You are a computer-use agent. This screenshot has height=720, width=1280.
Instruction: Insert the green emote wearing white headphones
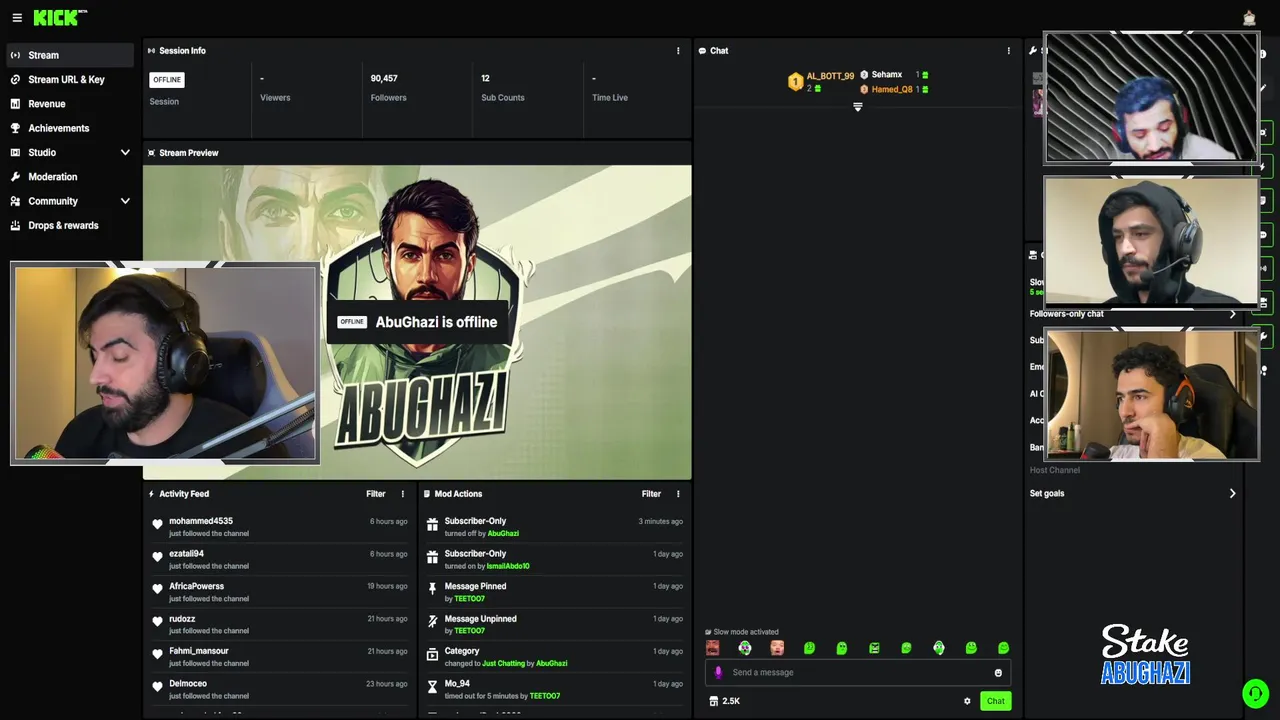[x=939, y=648]
